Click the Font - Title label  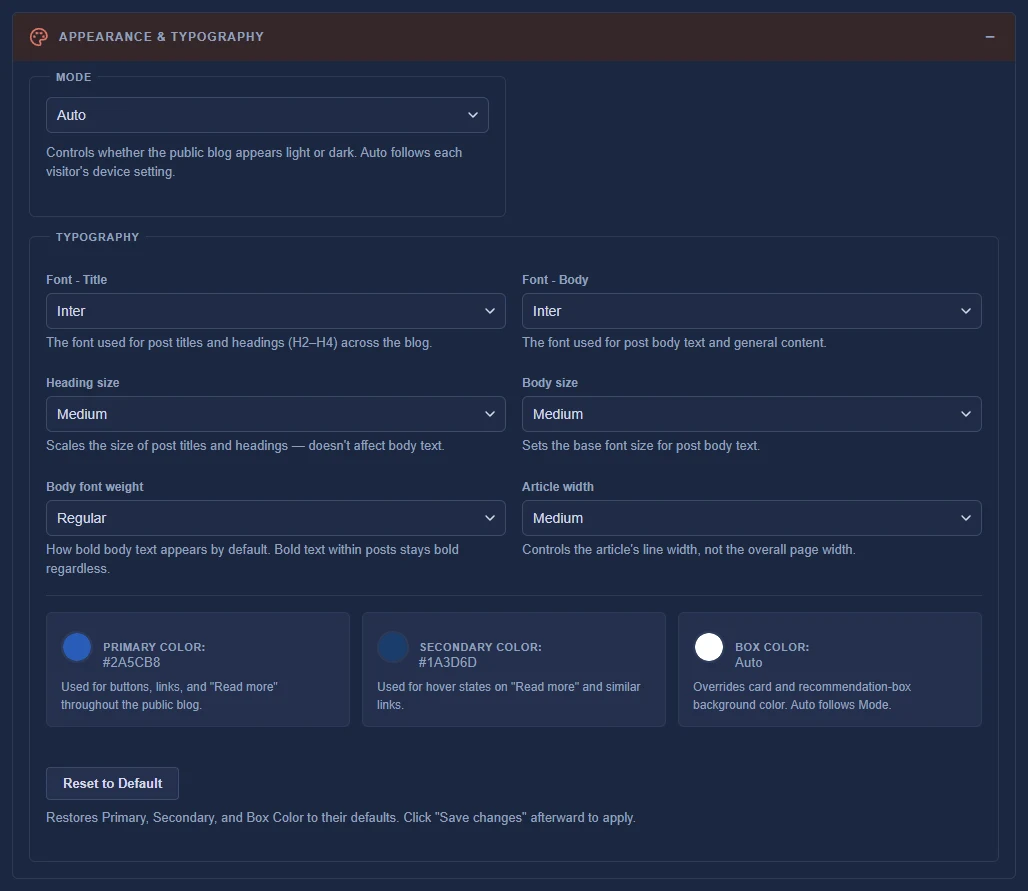(x=77, y=279)
